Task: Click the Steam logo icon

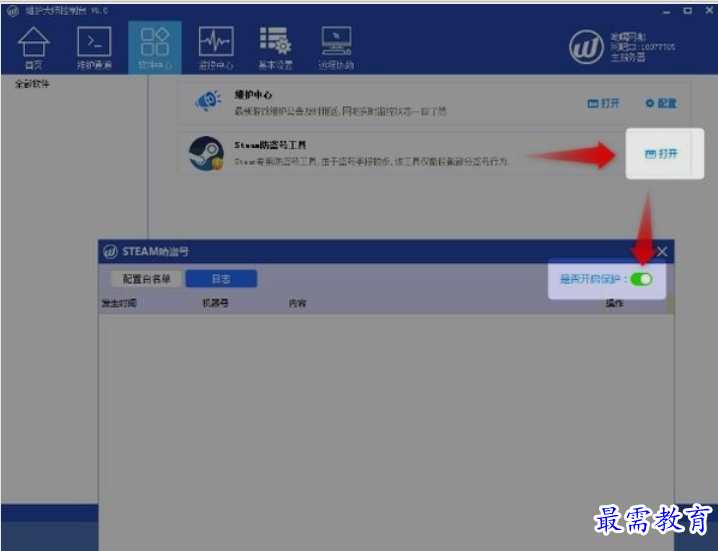Action: 206,153
